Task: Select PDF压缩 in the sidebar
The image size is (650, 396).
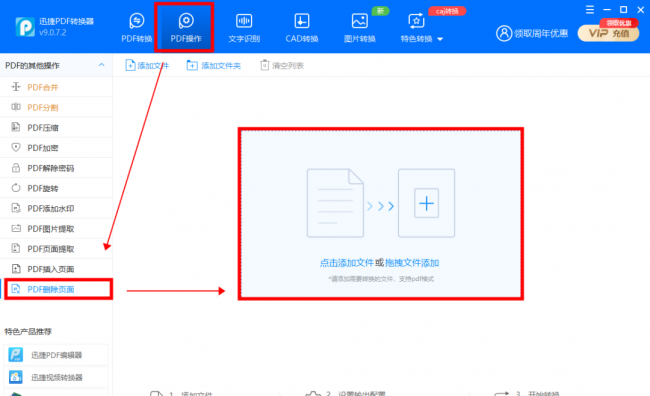Action: 56,128
